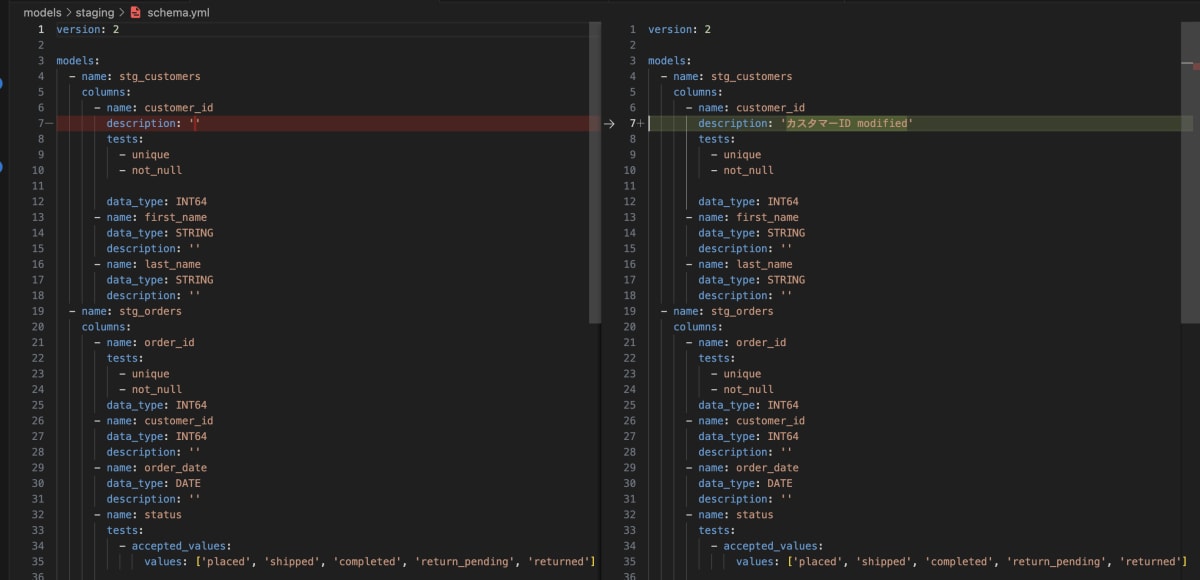
Task: Click 'data_type: INT64' on line 12, right pane
Action: click(749, 202)
